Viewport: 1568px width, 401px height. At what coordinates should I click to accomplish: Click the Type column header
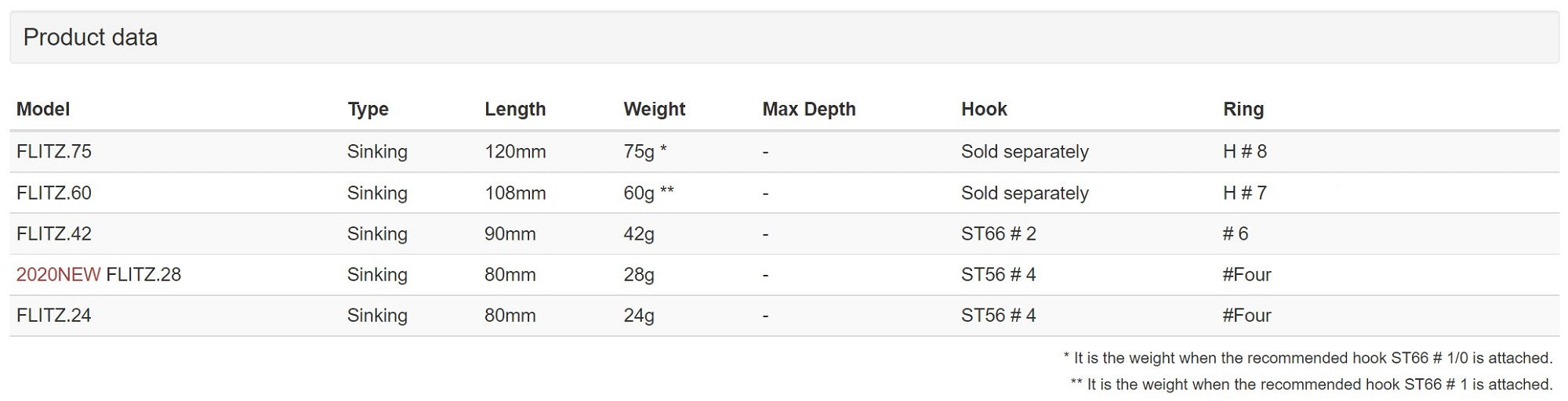368,110
